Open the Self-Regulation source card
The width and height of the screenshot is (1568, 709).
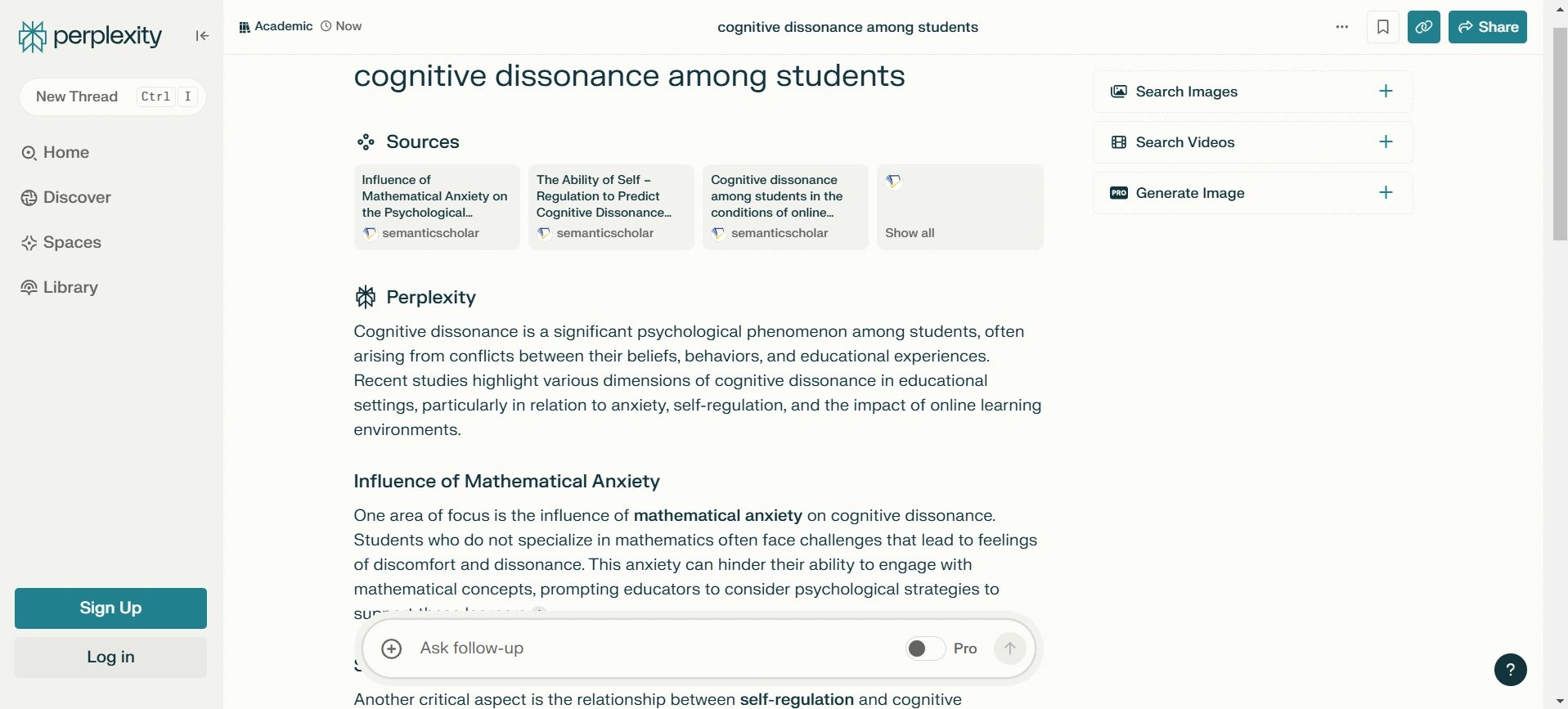point(611,207)
